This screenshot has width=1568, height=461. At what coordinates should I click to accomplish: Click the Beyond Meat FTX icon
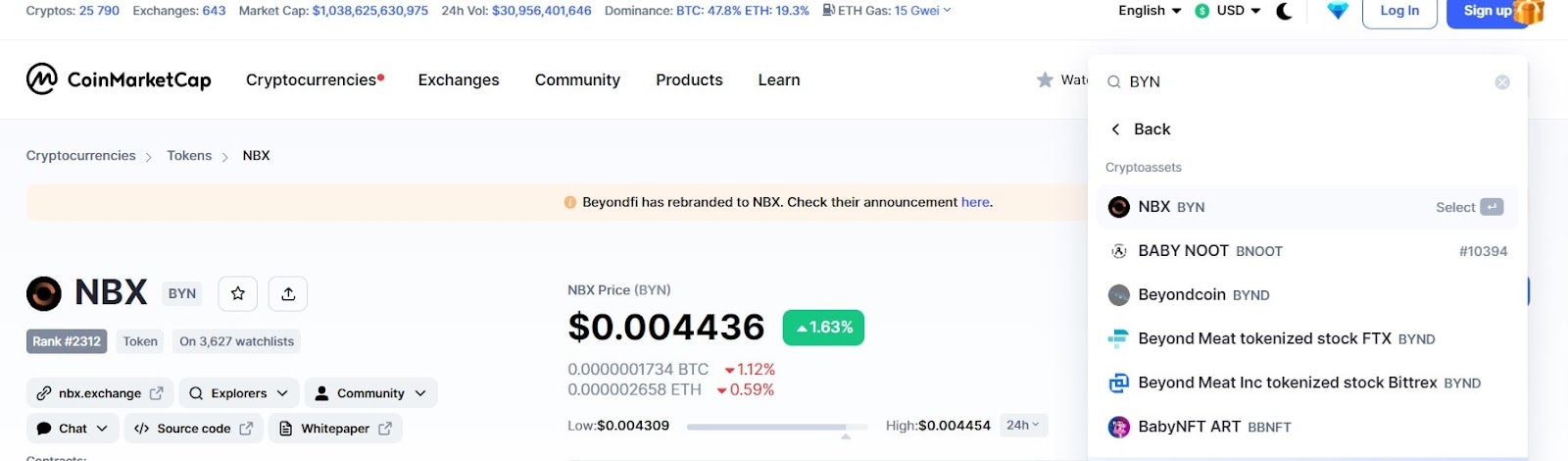coord(1119,339)
